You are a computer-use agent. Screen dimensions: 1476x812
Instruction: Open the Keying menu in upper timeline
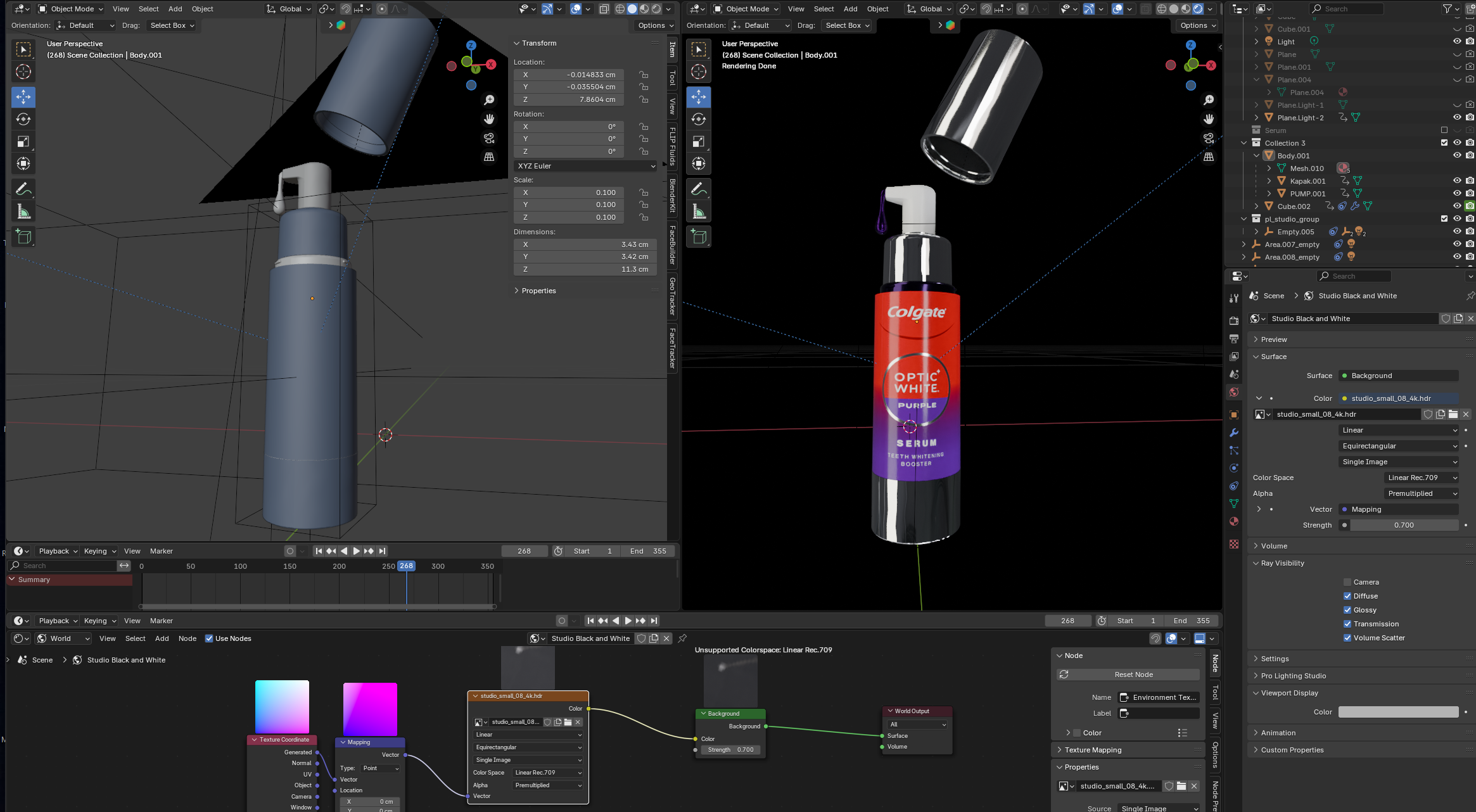tap(100, 551)
